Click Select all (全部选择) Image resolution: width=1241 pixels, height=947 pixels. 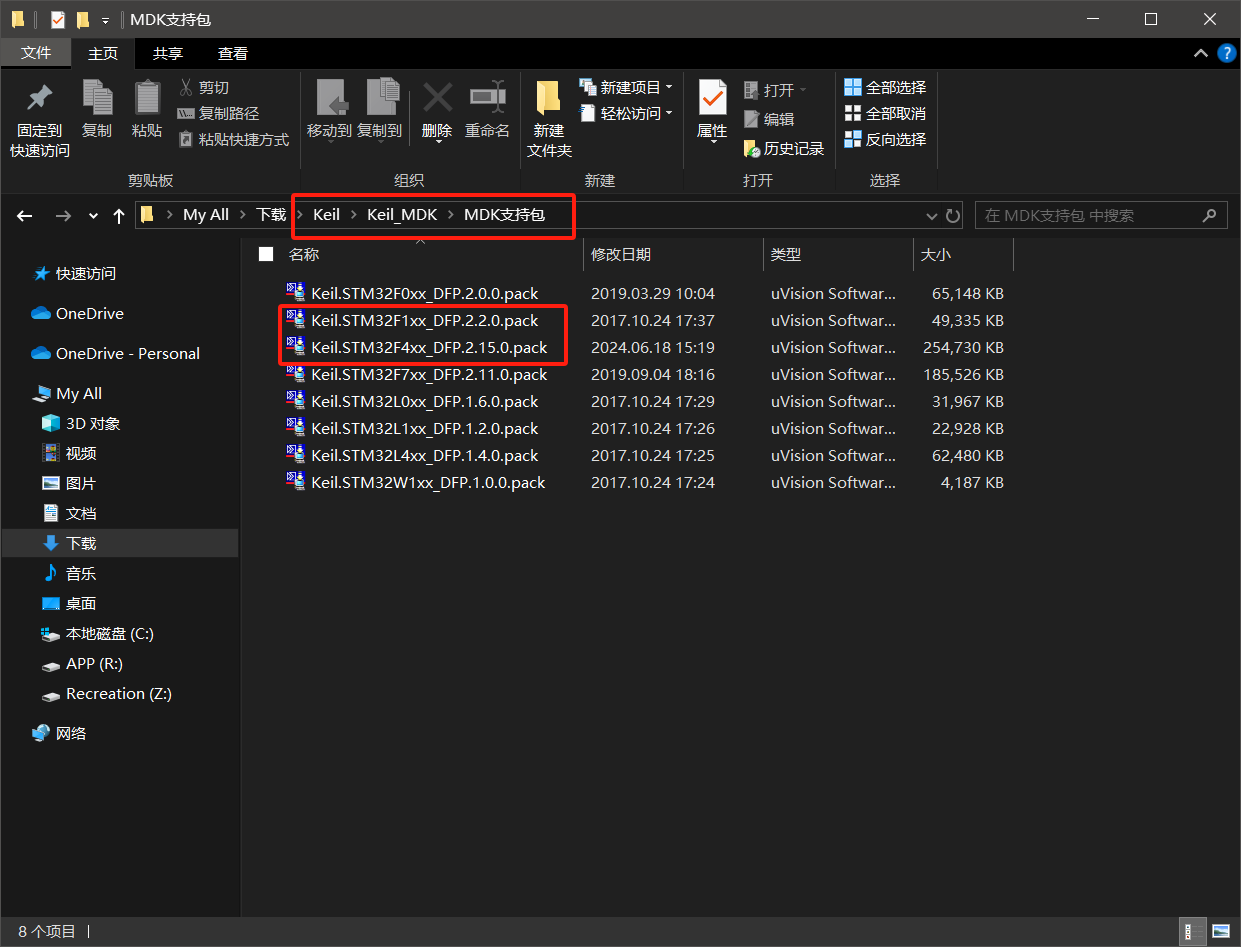886,88
